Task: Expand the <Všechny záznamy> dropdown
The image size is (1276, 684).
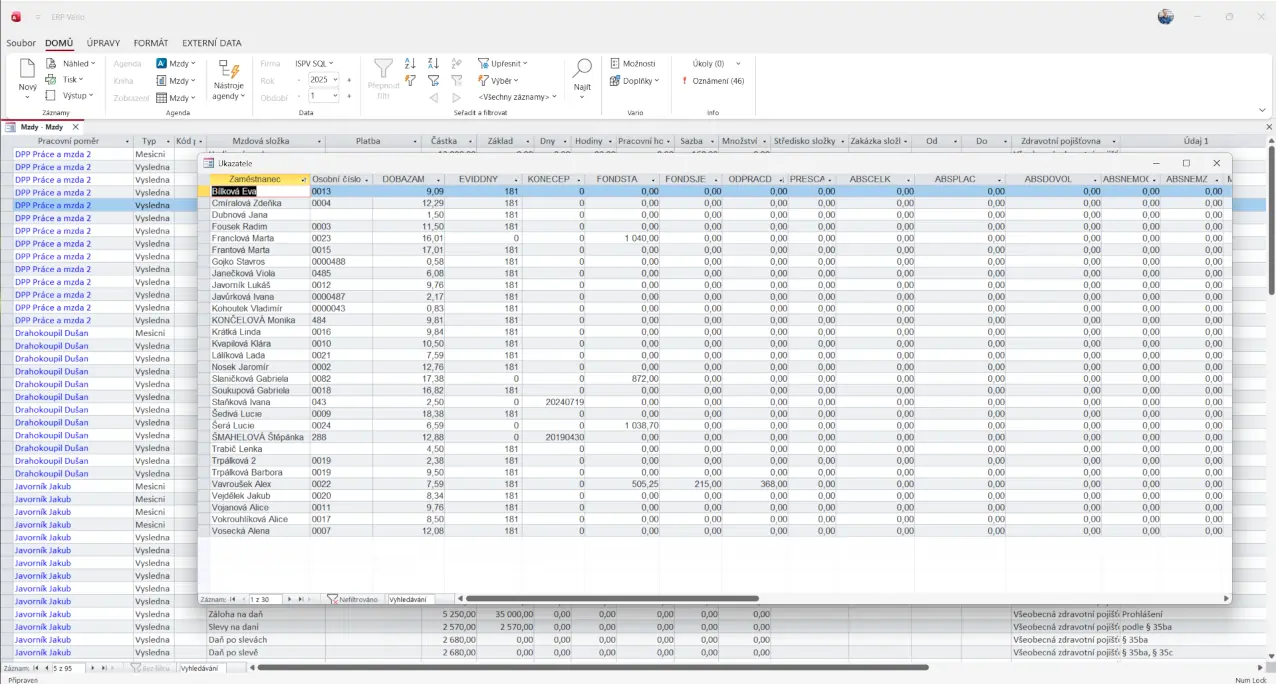Action: 517,97
